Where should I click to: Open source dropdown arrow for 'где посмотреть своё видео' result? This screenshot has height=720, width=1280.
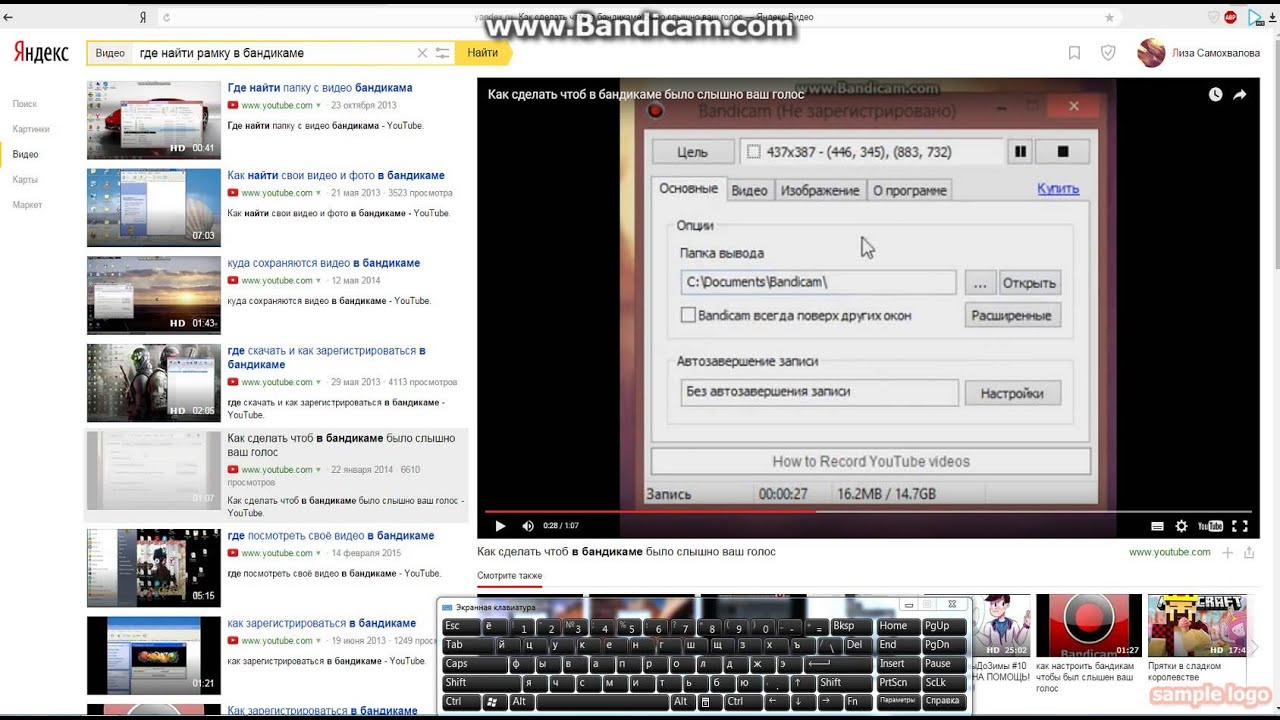point(319,553)
